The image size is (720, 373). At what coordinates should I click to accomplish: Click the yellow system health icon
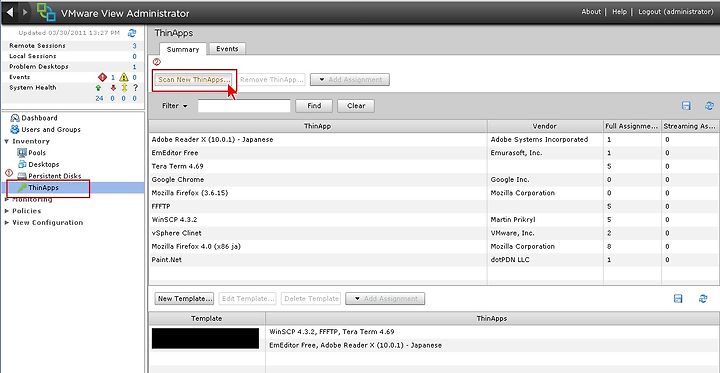click(x=124, y=88)
